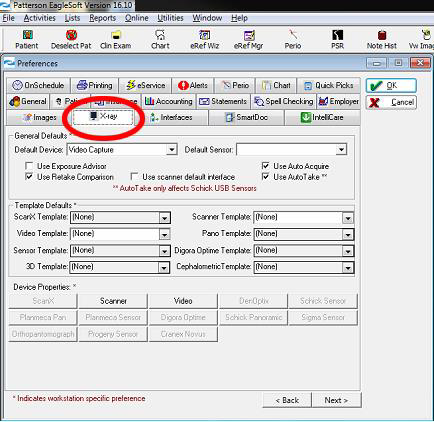Image resolution: width=434 pixels, height=422 pixels.
Task: Switch to the Interfaces preferences tab
Action: (171, 117)
